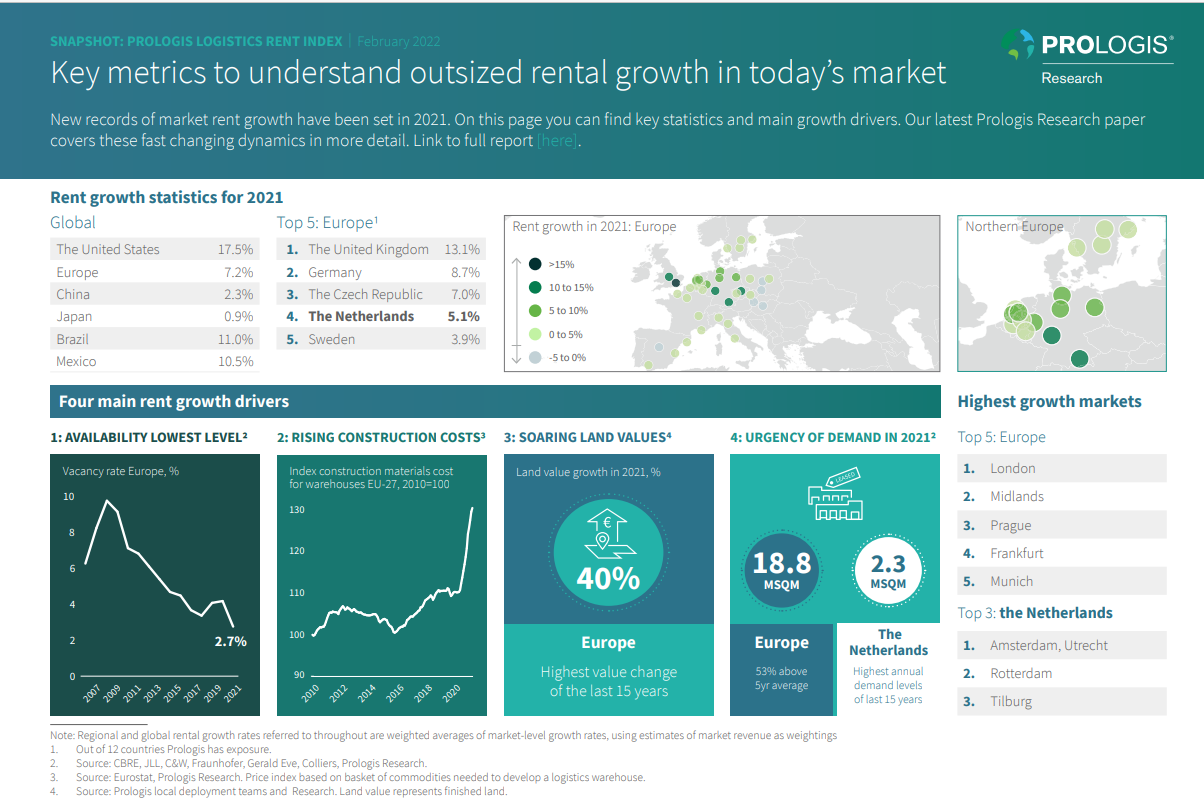Click The United States 17.5% row
The width and height of the screenshot is (1204, 802).
point(155,249)
